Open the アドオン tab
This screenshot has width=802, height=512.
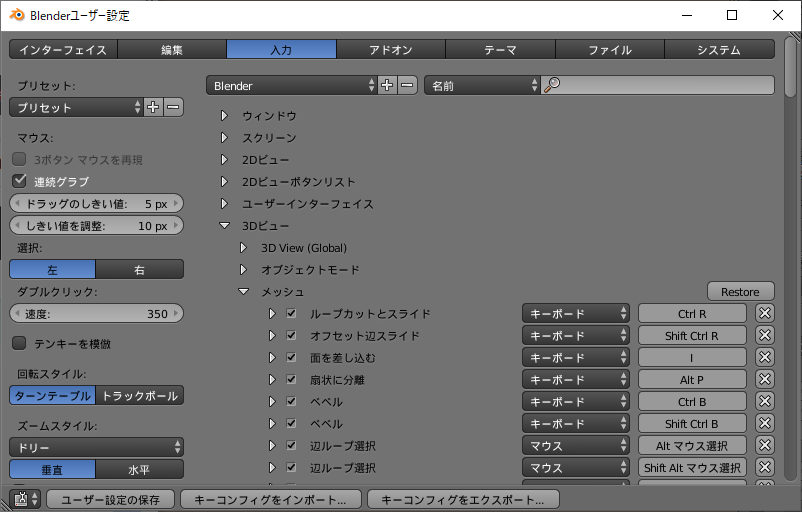coord(391,50)
